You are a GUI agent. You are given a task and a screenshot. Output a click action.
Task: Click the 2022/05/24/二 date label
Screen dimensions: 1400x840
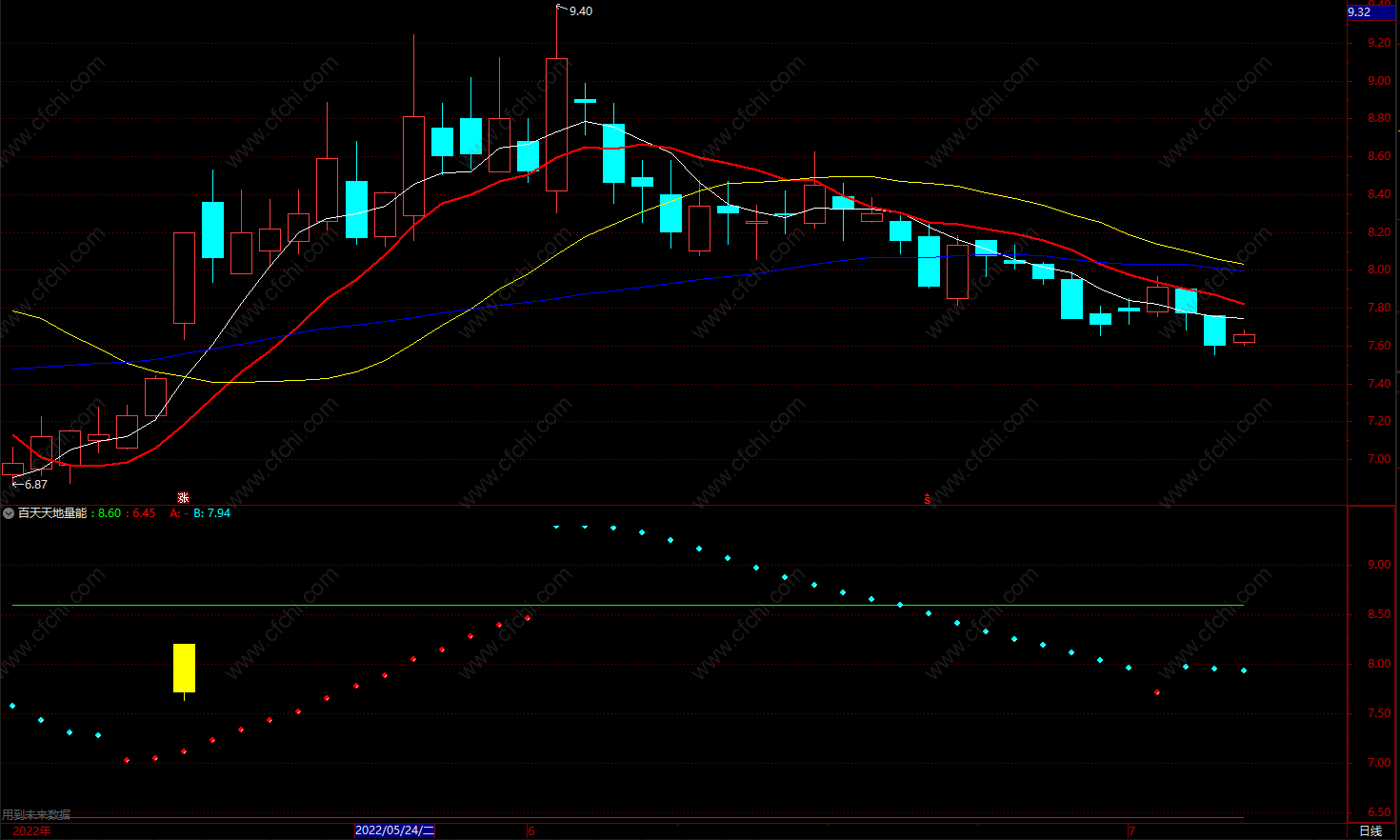(394, 830)
